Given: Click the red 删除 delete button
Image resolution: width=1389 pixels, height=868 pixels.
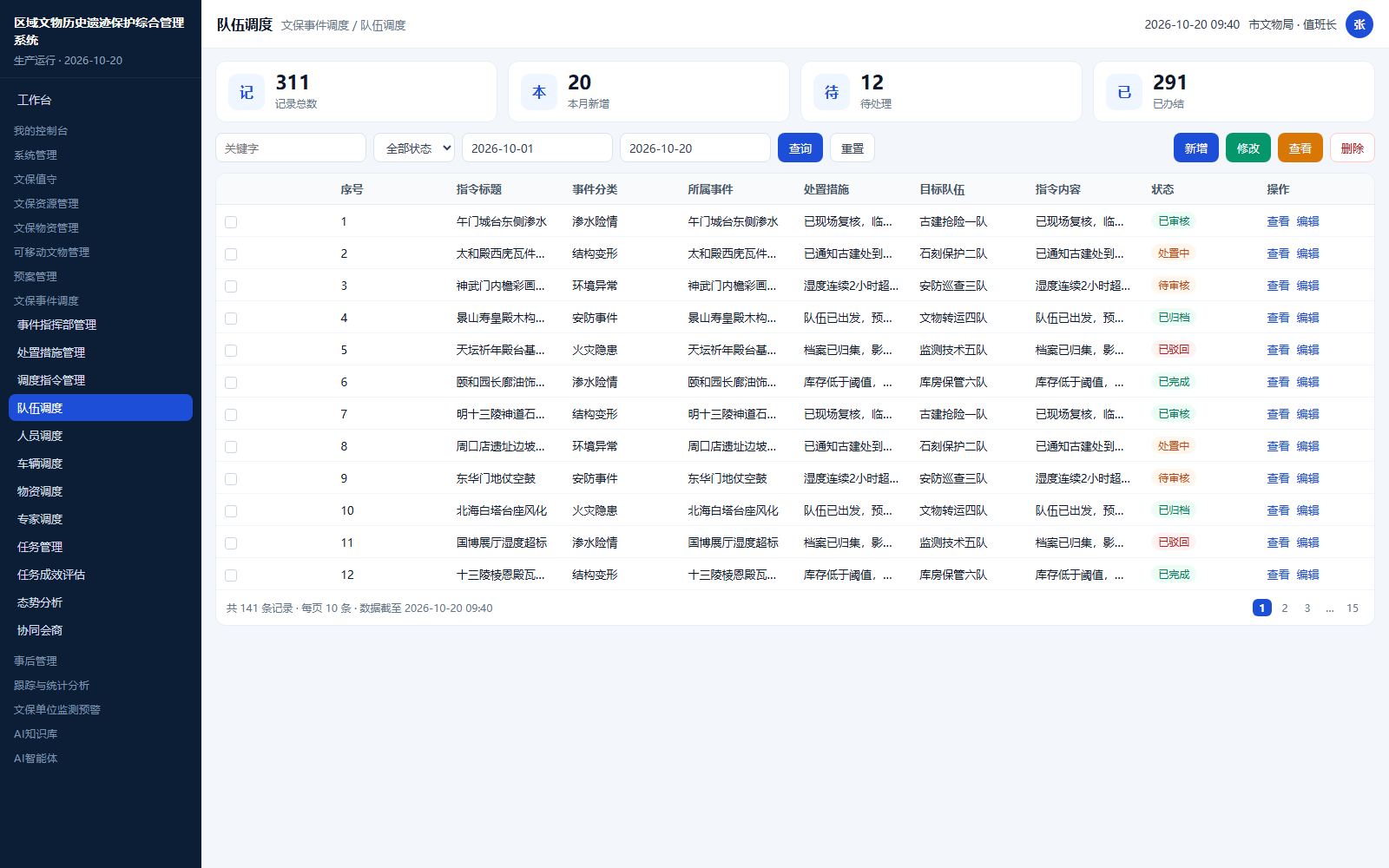Looking at the screenshot, I should tap(1353, 148).
